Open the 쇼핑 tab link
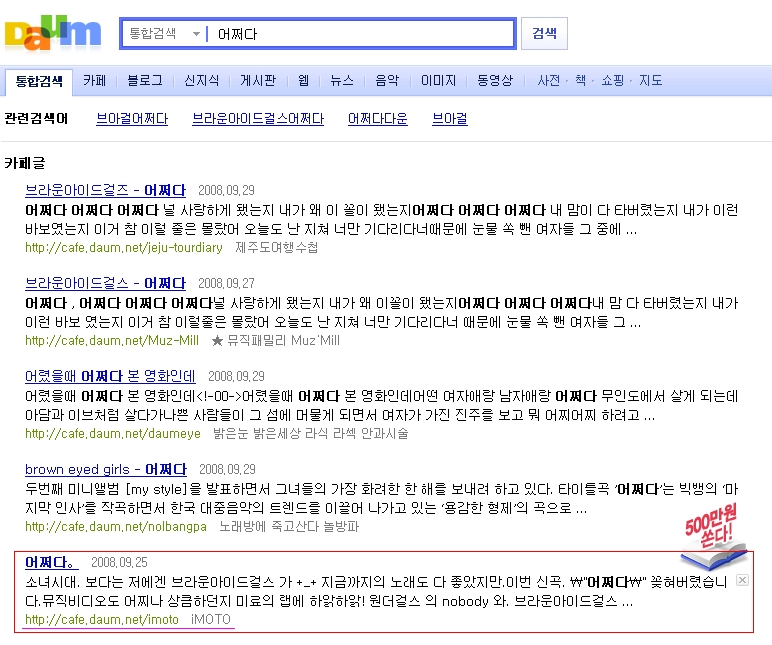 pos(612,80)
